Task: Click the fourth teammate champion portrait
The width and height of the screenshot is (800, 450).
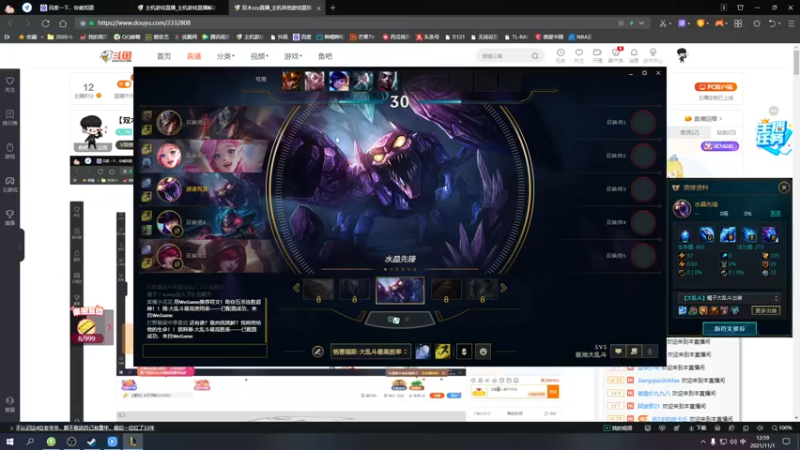Action: [x=169, y=222]
